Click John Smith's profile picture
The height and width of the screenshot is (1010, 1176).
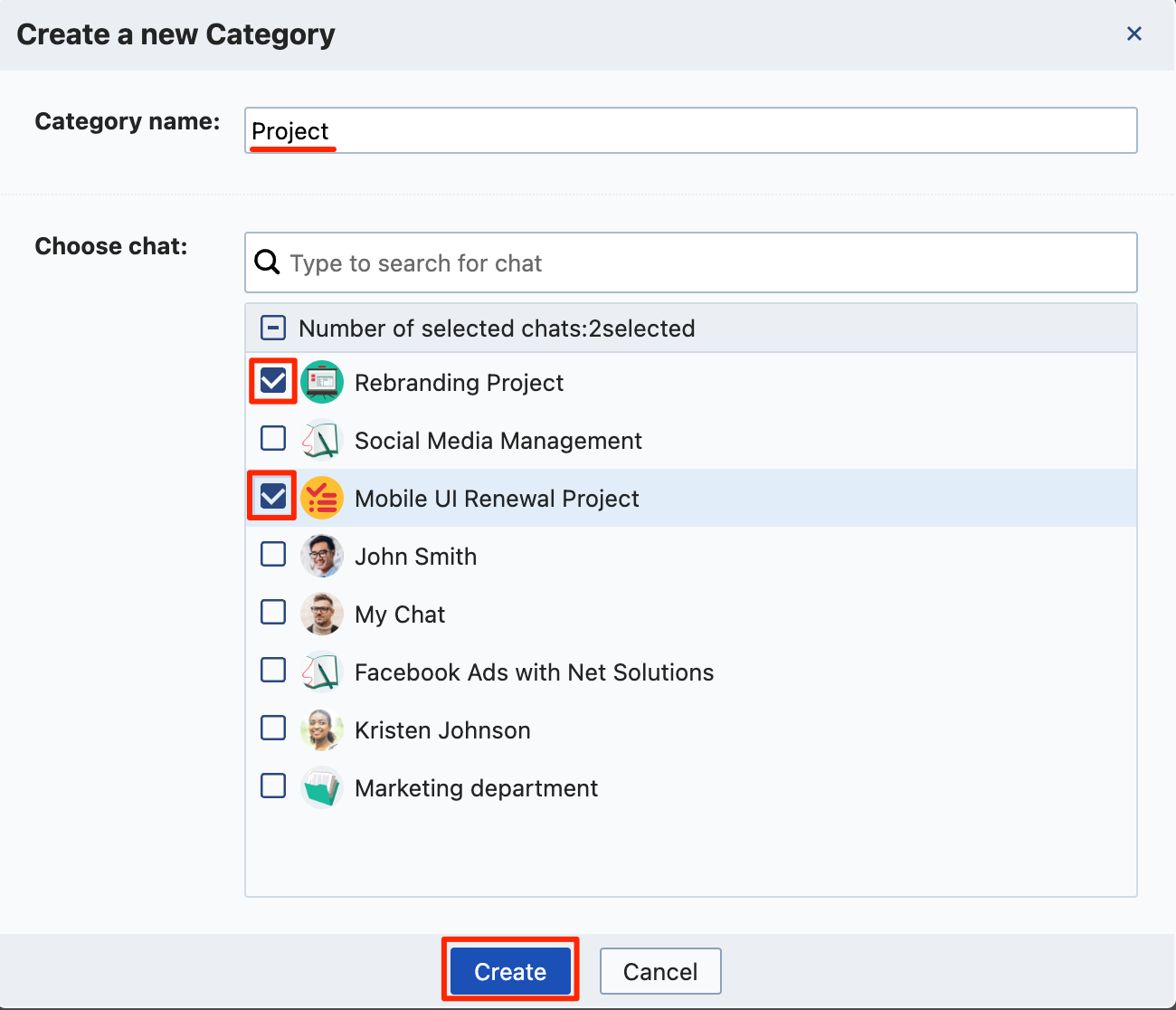click(322, 556)
